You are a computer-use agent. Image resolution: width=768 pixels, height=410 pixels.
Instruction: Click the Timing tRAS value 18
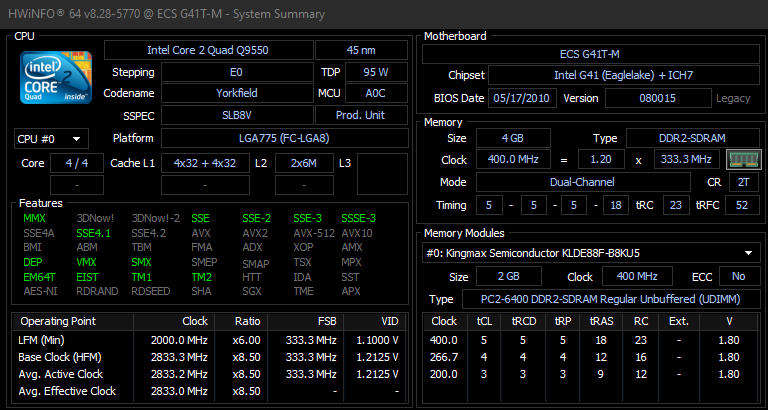616,205
